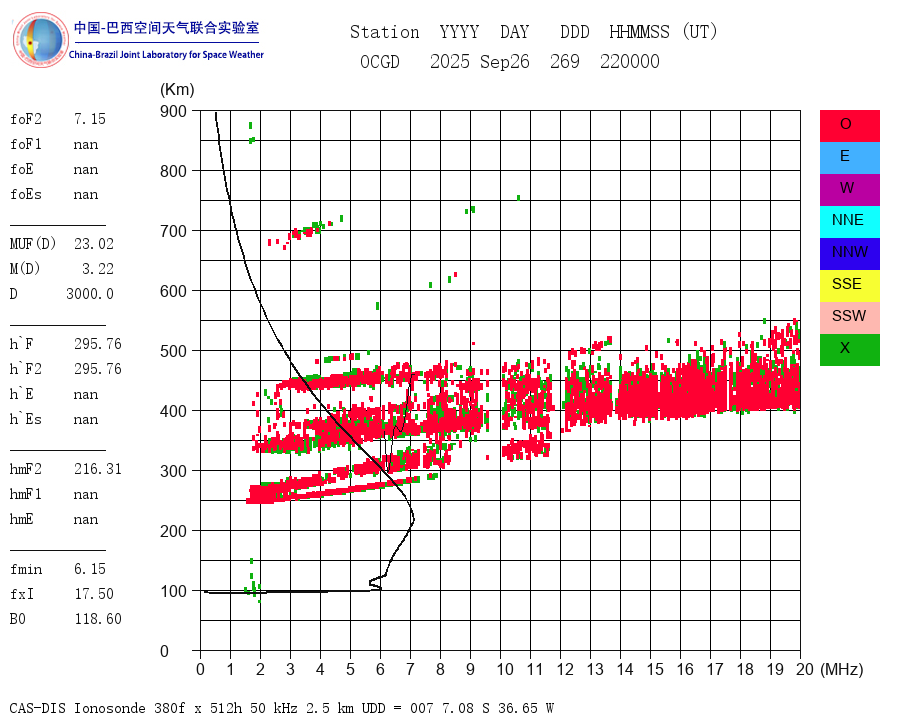
Task: Click the 10 frequency axis tick label
Action: [505, 669]
